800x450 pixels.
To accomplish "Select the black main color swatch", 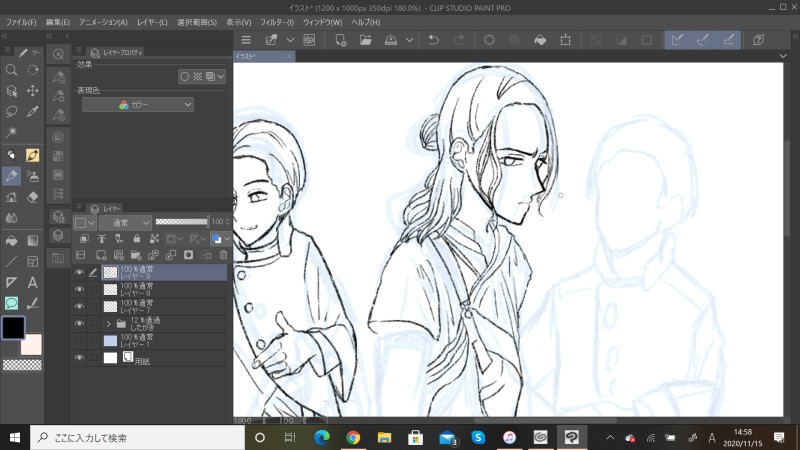I will point(13,328).
